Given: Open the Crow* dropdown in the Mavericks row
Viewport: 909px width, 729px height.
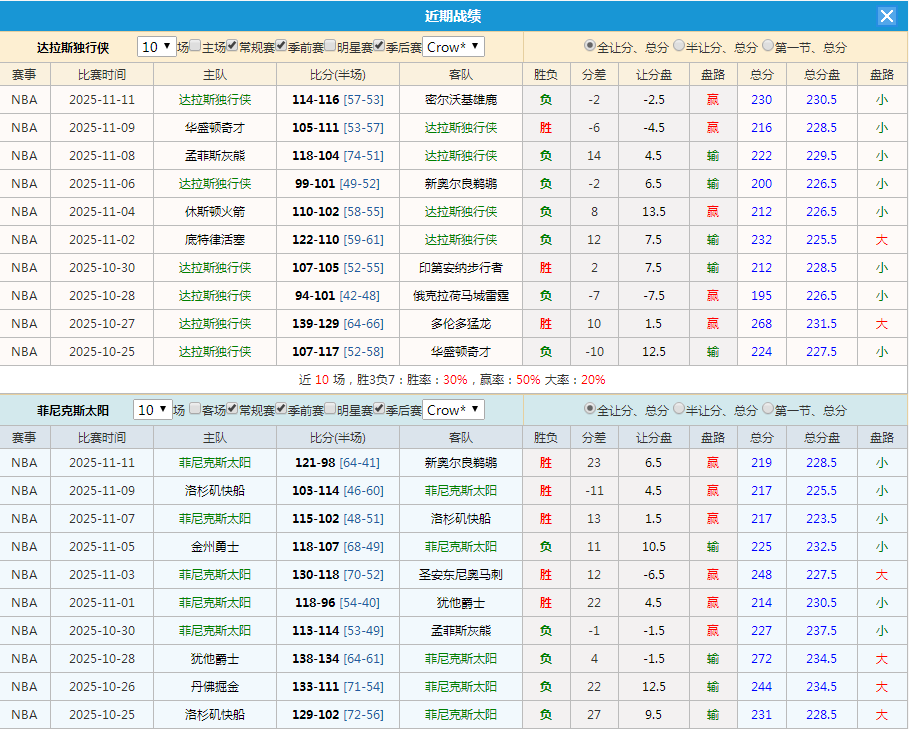Looking at the screenshot, I should (452, 45).
